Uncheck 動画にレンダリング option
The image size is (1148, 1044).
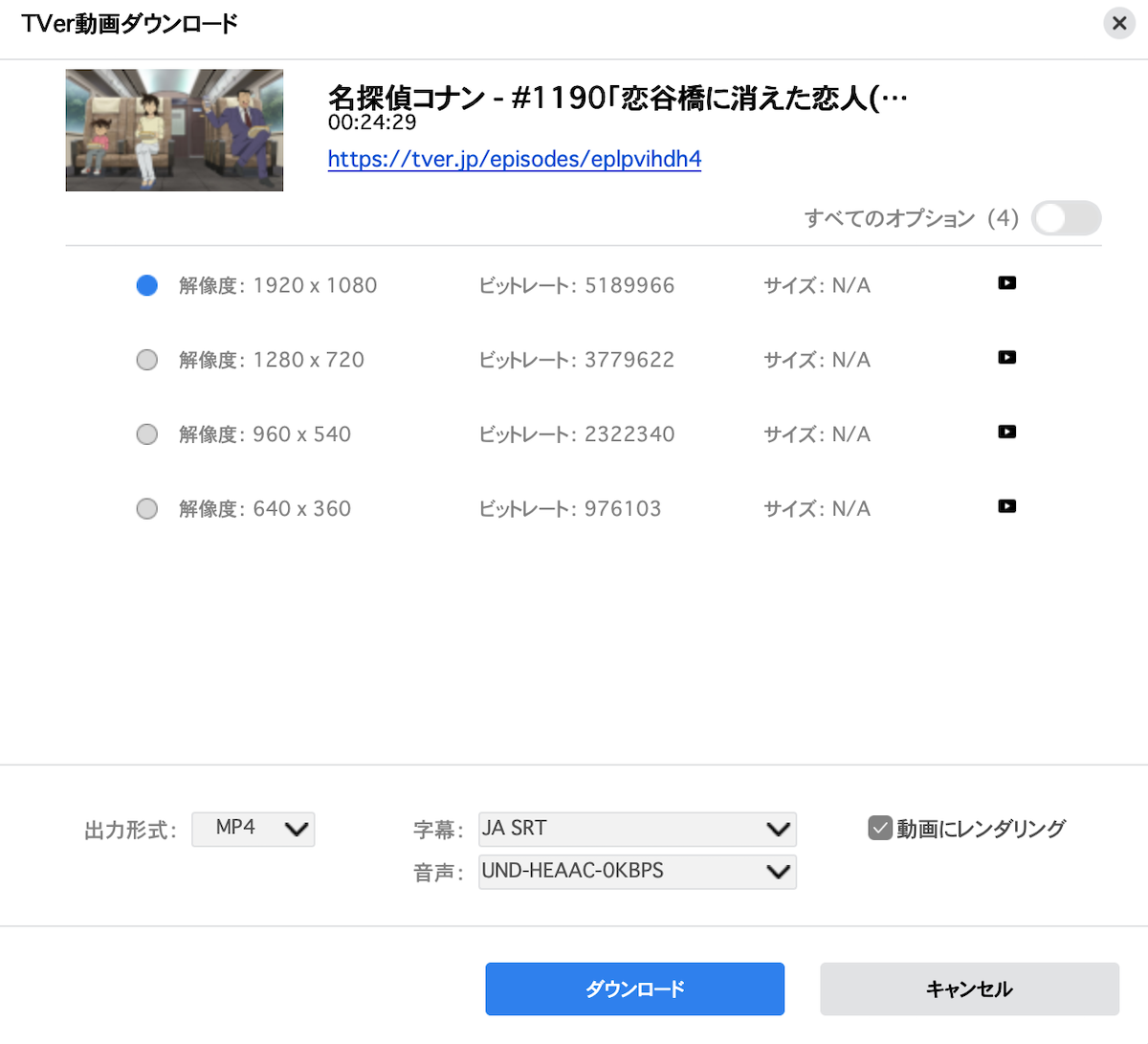pos(880,828)
